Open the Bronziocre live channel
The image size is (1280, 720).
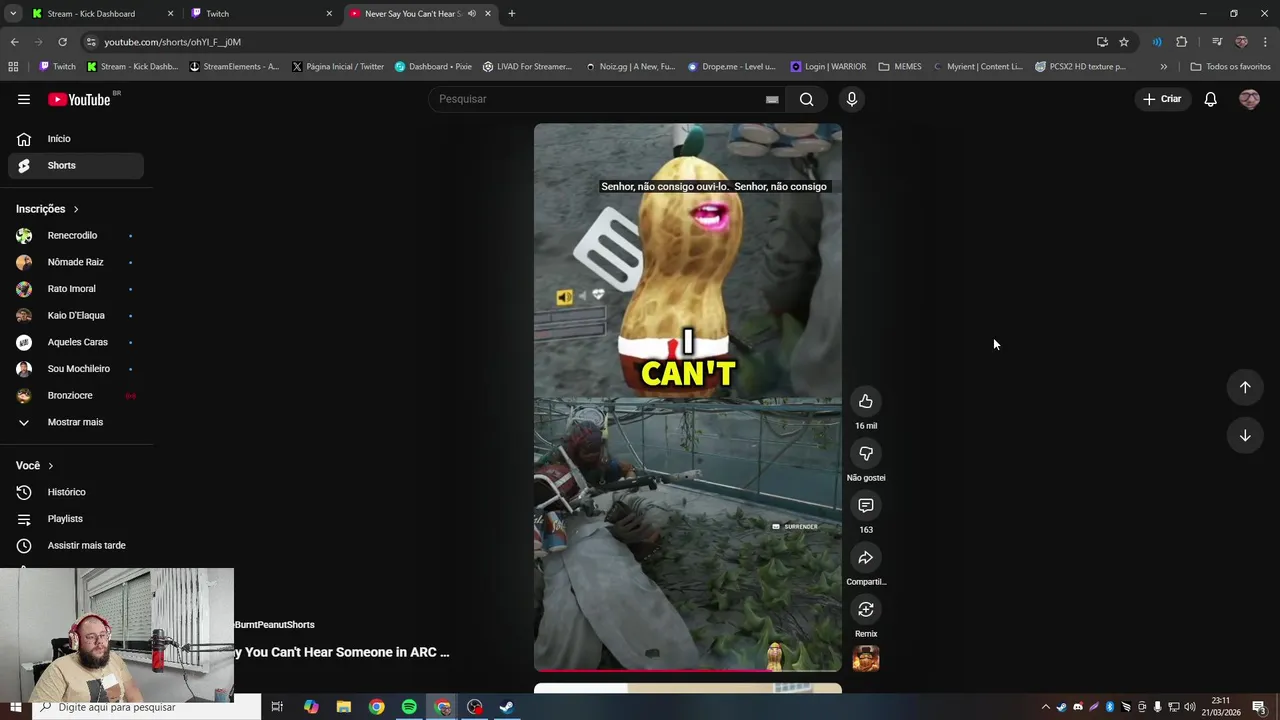[x=76, y=396]
